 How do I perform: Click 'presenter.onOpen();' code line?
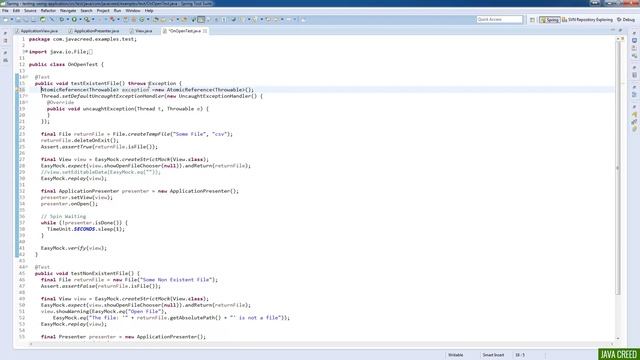click(69, 204)
